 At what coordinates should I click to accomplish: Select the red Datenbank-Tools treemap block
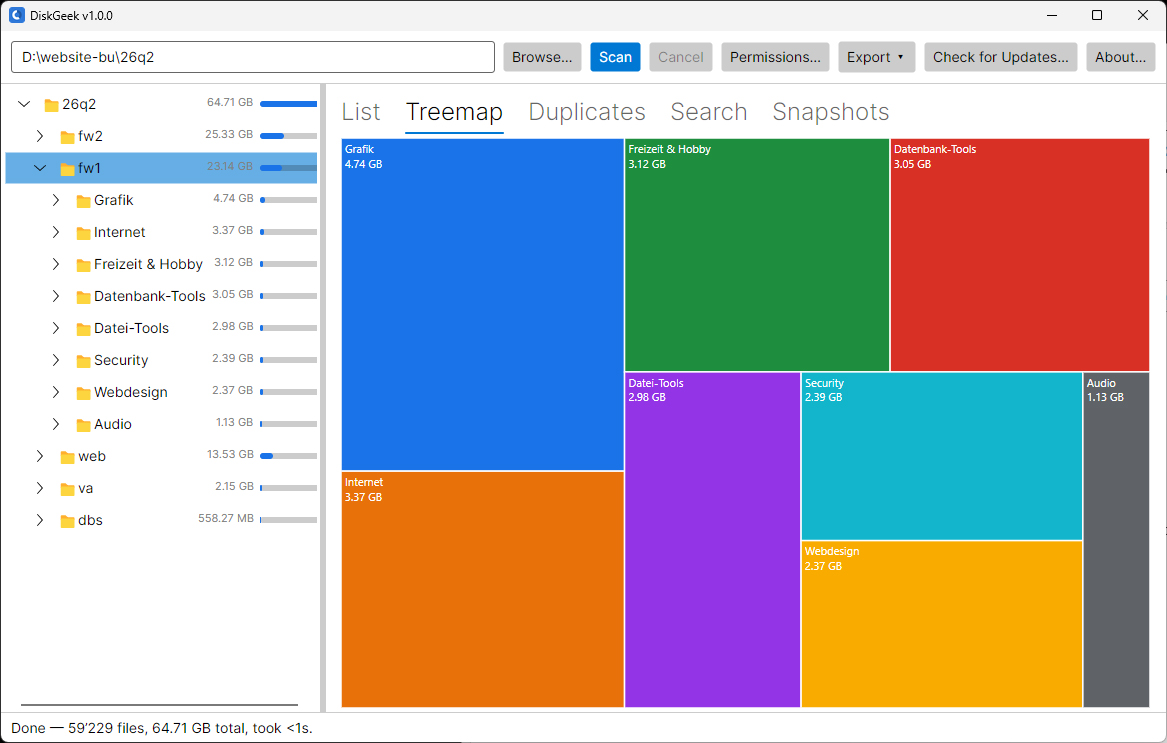tap(1020, 255)
